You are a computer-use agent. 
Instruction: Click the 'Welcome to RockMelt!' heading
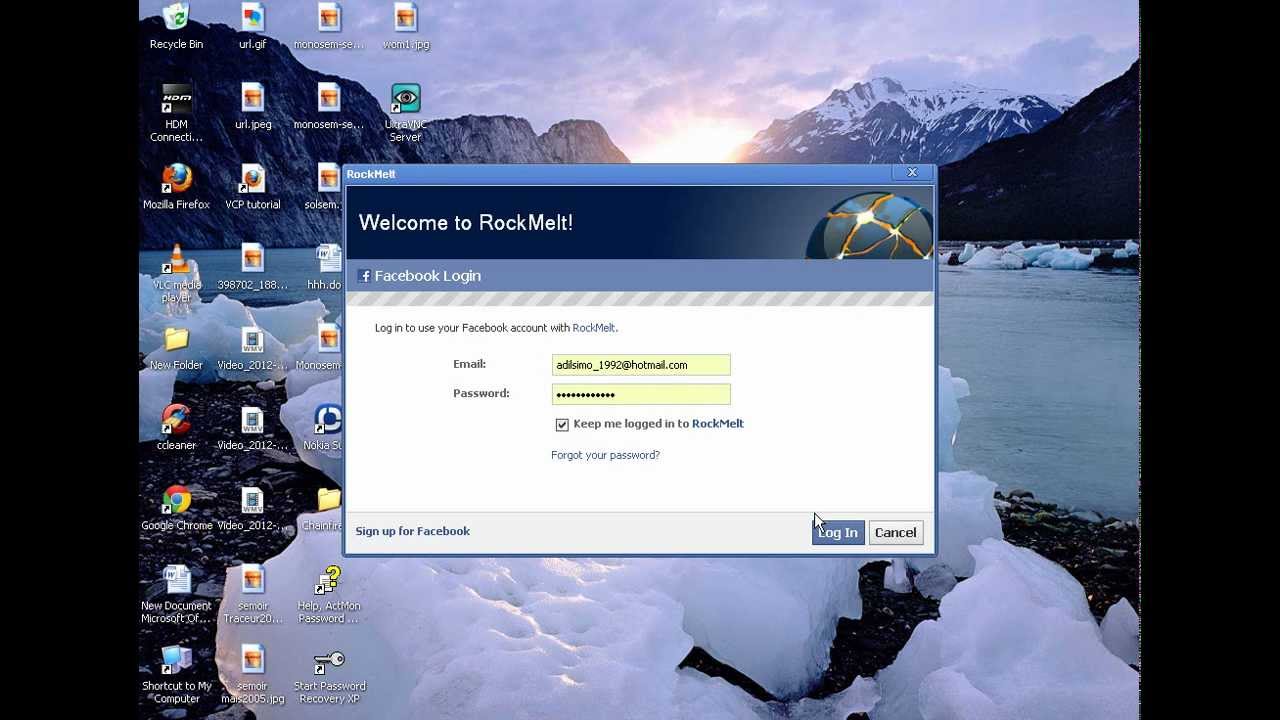click(466, 223)
